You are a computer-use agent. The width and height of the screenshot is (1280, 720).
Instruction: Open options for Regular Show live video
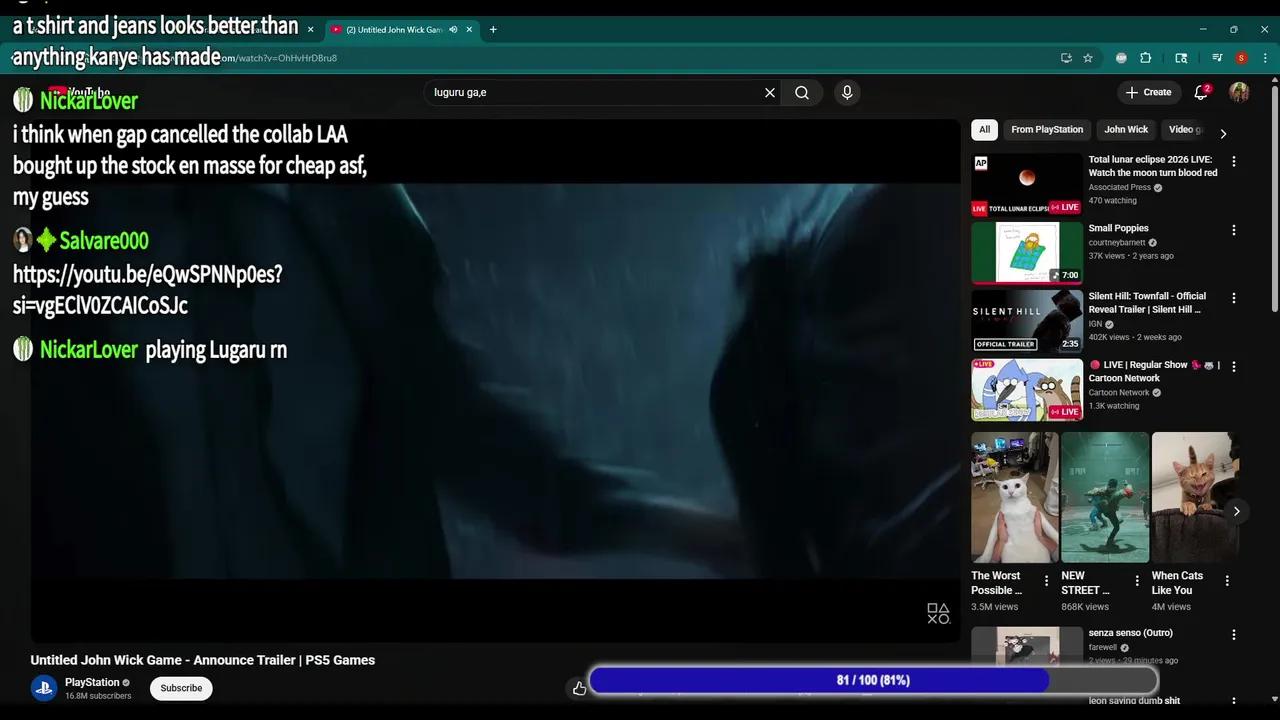(x=1233, y=367)
